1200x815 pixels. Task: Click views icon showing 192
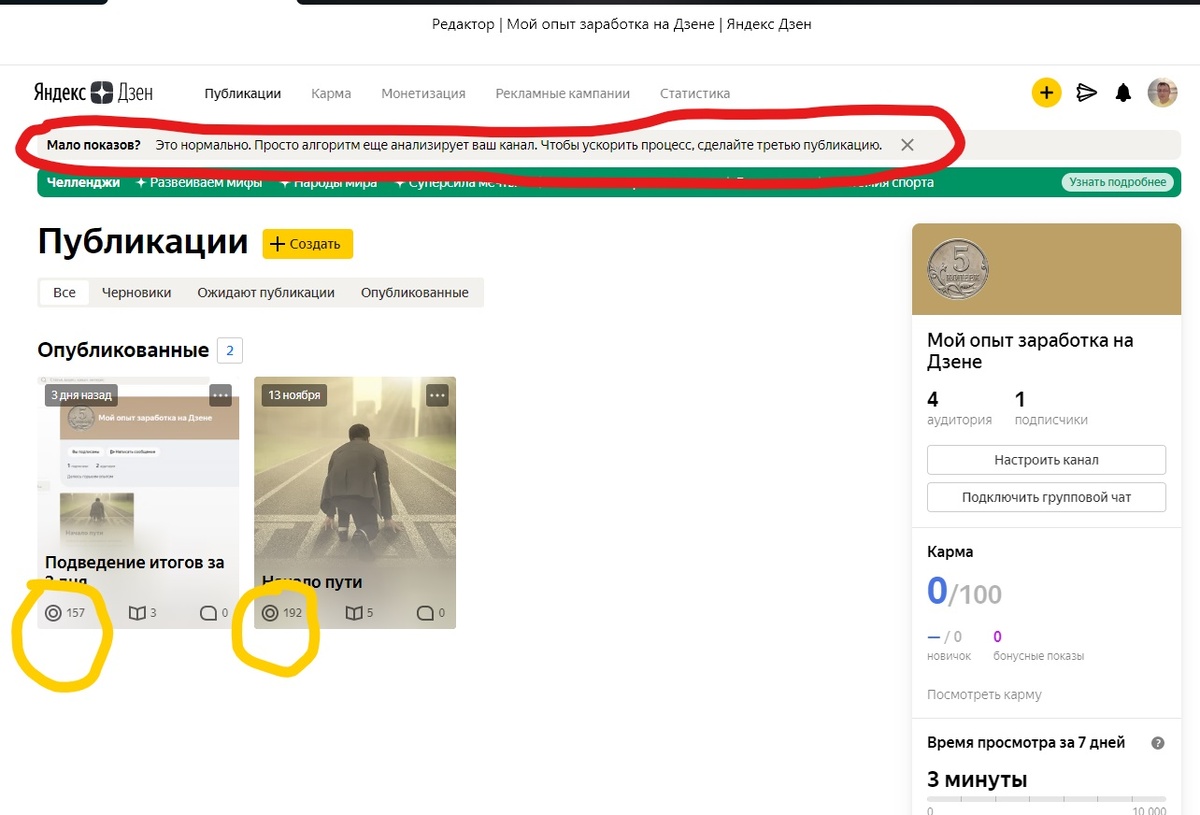pyautogui.click(x=270, y=613)
